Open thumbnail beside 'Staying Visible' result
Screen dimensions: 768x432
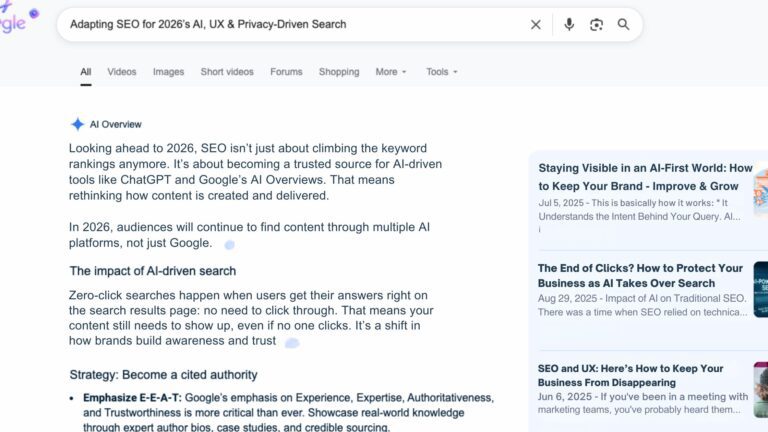761,191
